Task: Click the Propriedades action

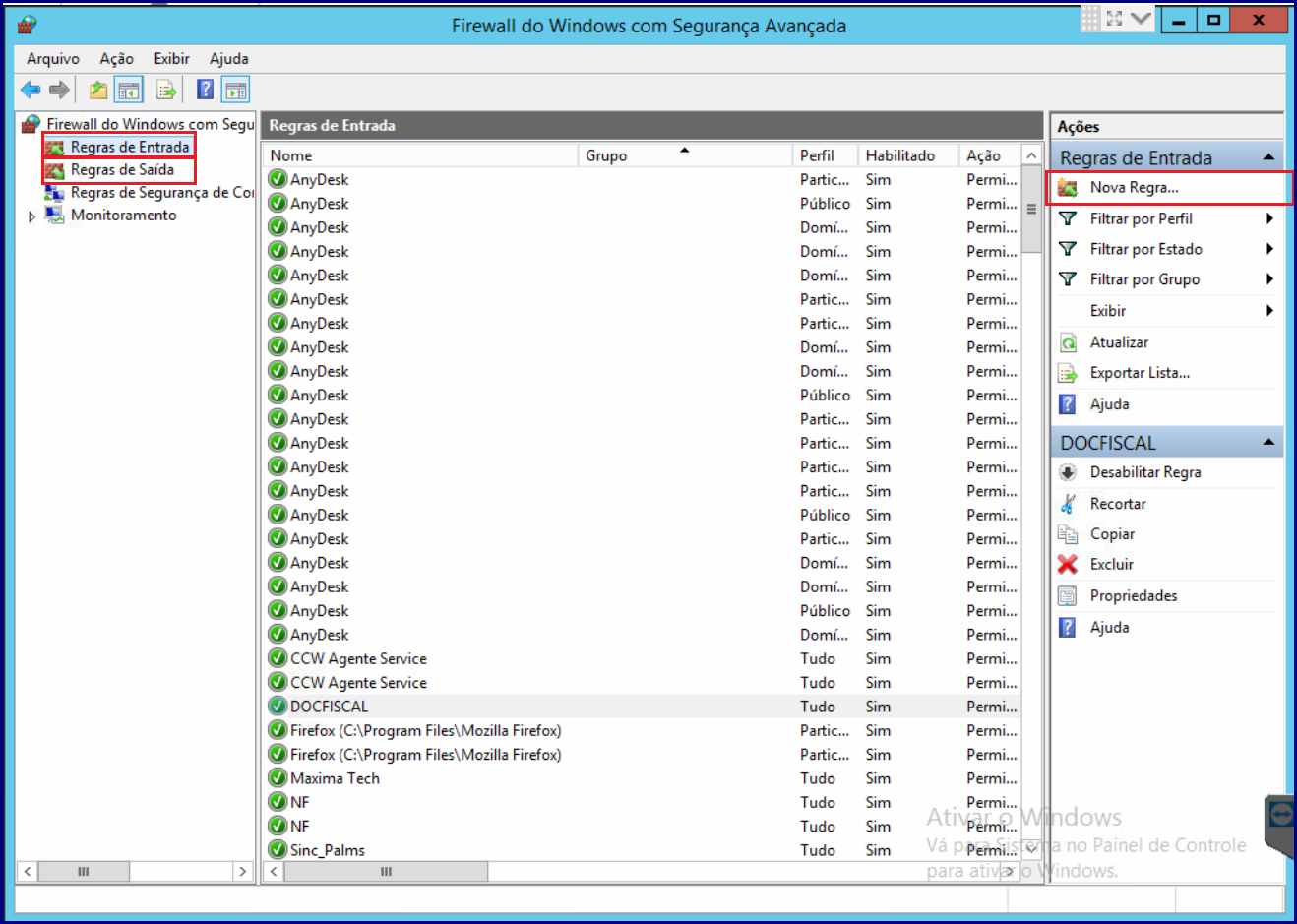Action: coord(1134,596)
